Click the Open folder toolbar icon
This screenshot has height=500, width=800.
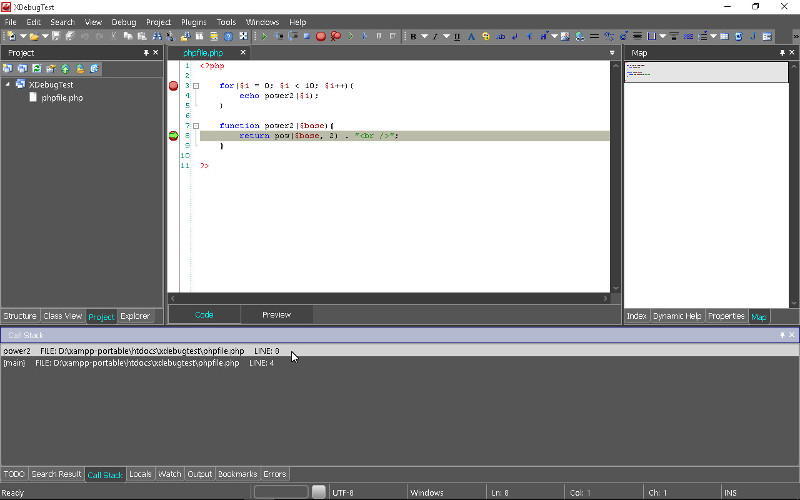coord(34,36)
